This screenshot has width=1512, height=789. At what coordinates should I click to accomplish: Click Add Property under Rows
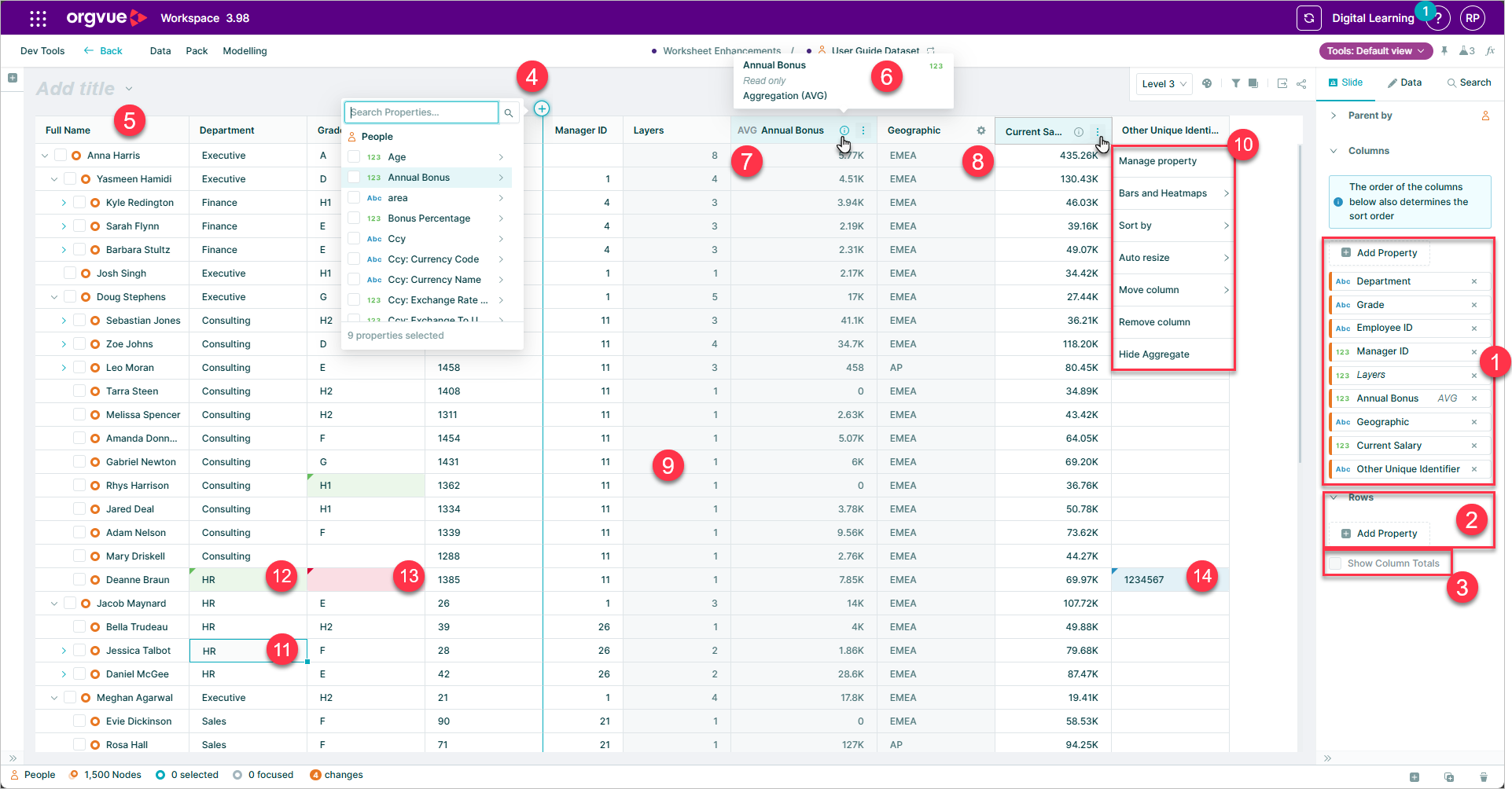coord(1379,534)
